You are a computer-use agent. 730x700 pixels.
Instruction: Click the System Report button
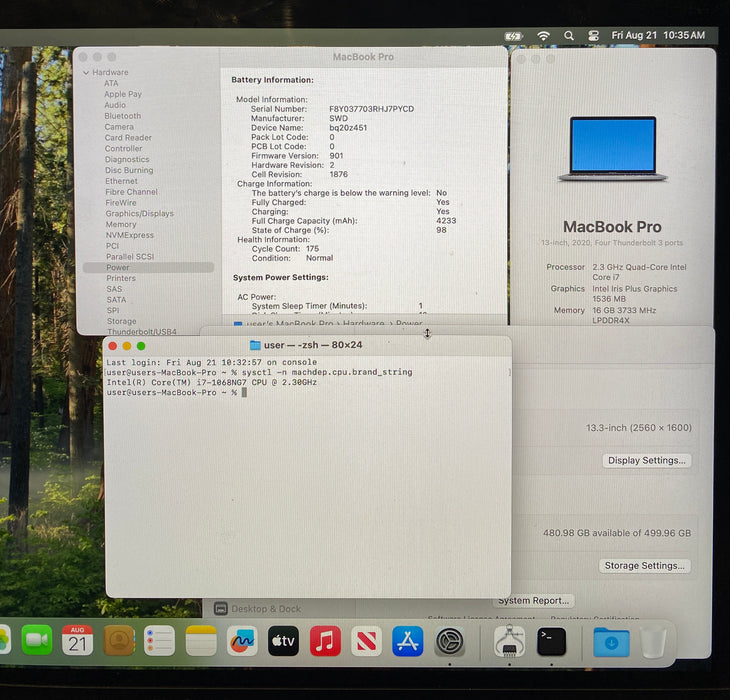point(534,600)
